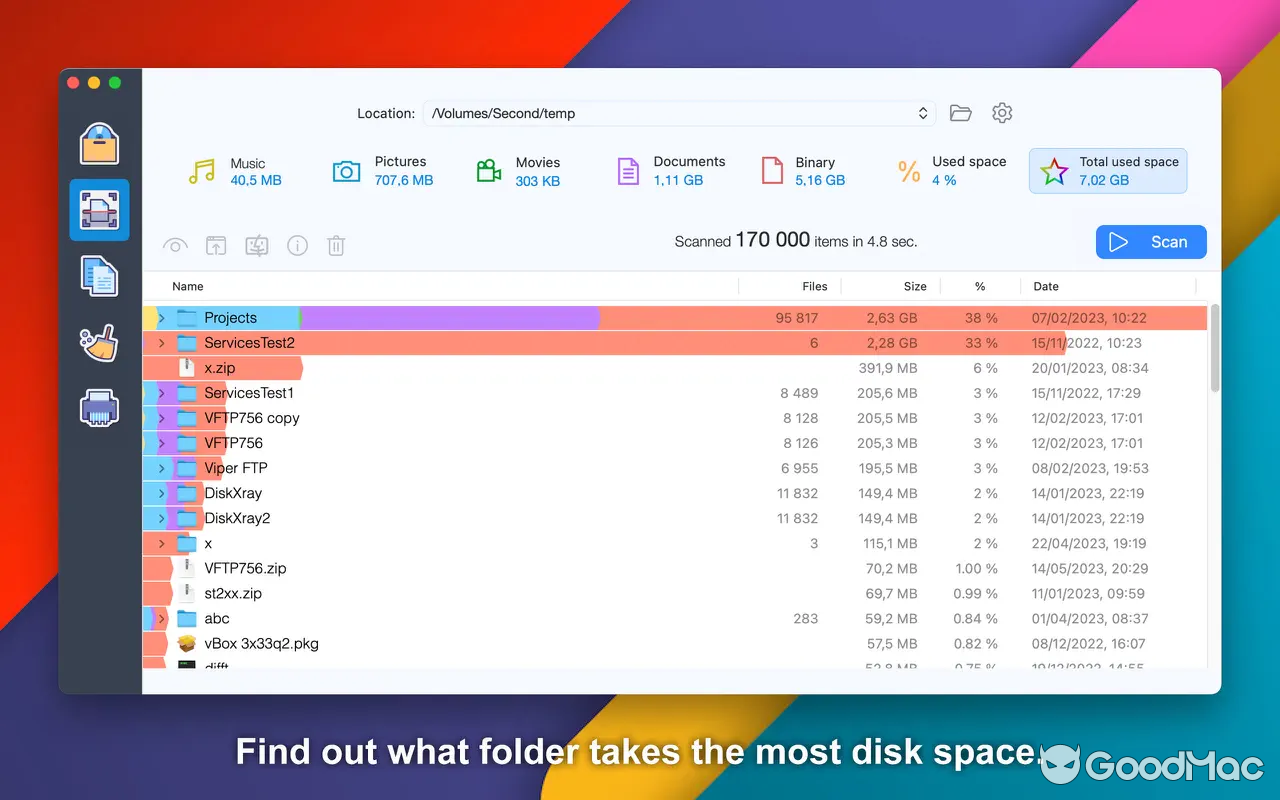Open item info via the info circle icon
This screenshot has height=800, width=1280.
click(297, 245)
